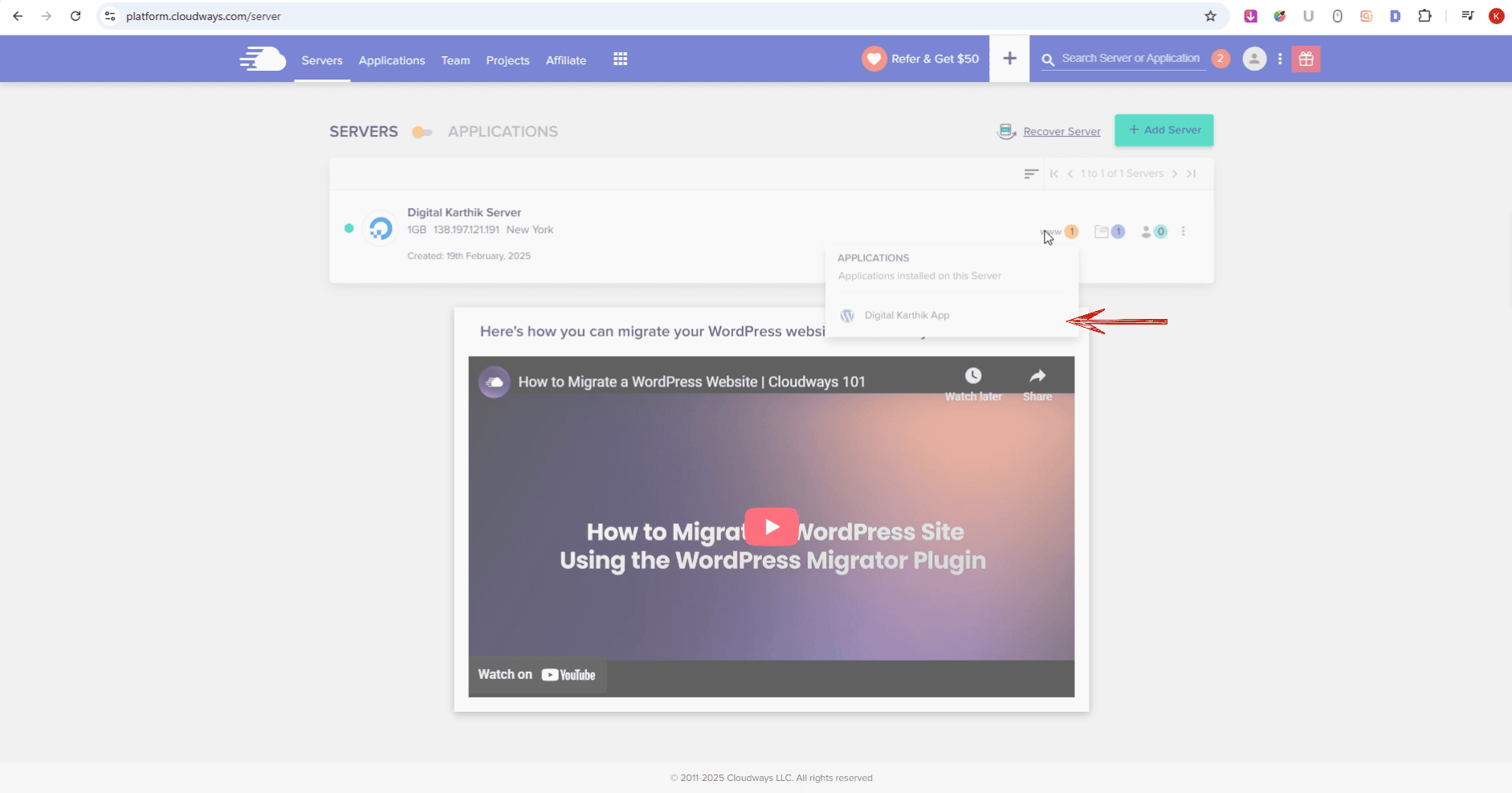Image resolution: width=1512 pixels, height=793 pixels.
Task: Open Digital Karthik Server options menu
Action: pyautogui.click(x=1183, y=231)
